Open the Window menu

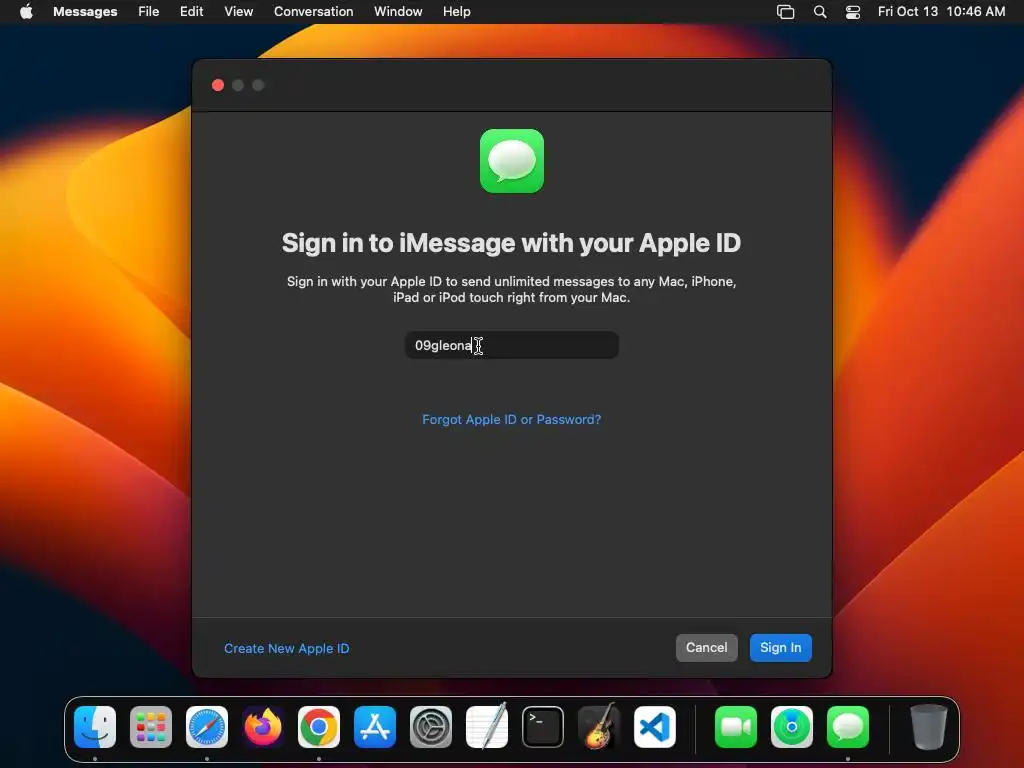(398, 11)
